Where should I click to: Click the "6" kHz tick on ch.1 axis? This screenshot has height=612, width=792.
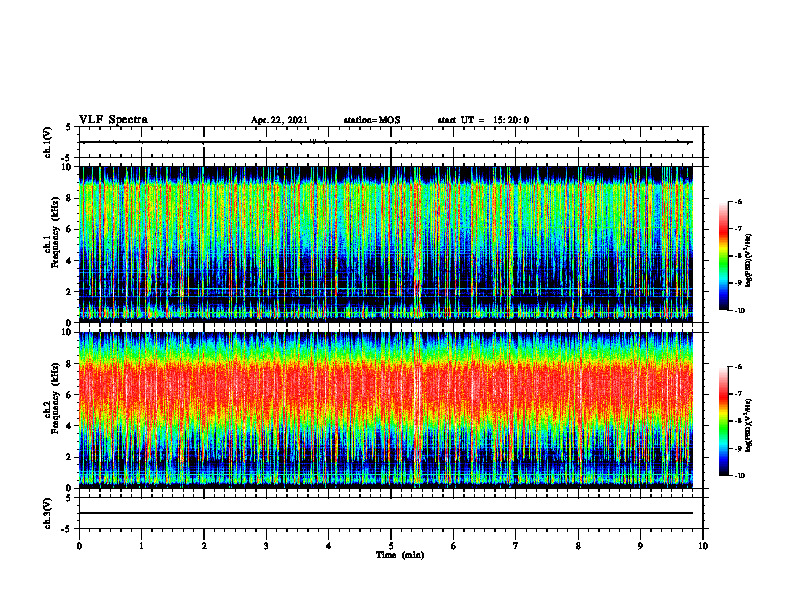pyautogui.click(x=70, y=229)
